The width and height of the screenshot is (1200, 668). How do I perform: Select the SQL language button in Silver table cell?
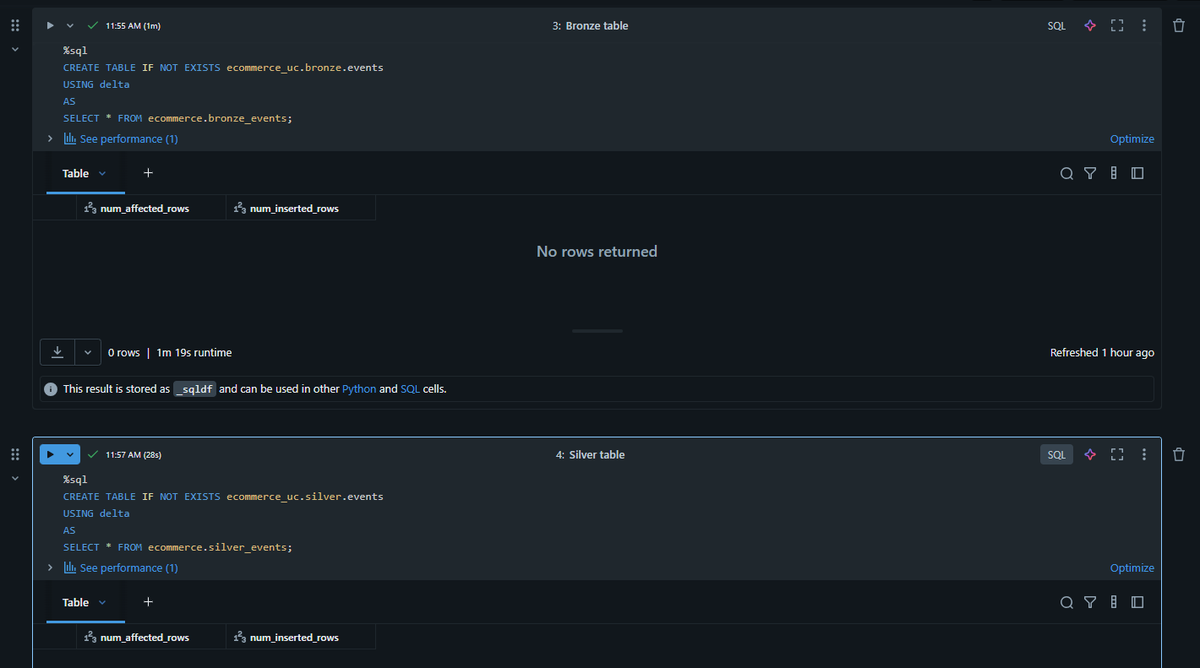click(1056, 454)
